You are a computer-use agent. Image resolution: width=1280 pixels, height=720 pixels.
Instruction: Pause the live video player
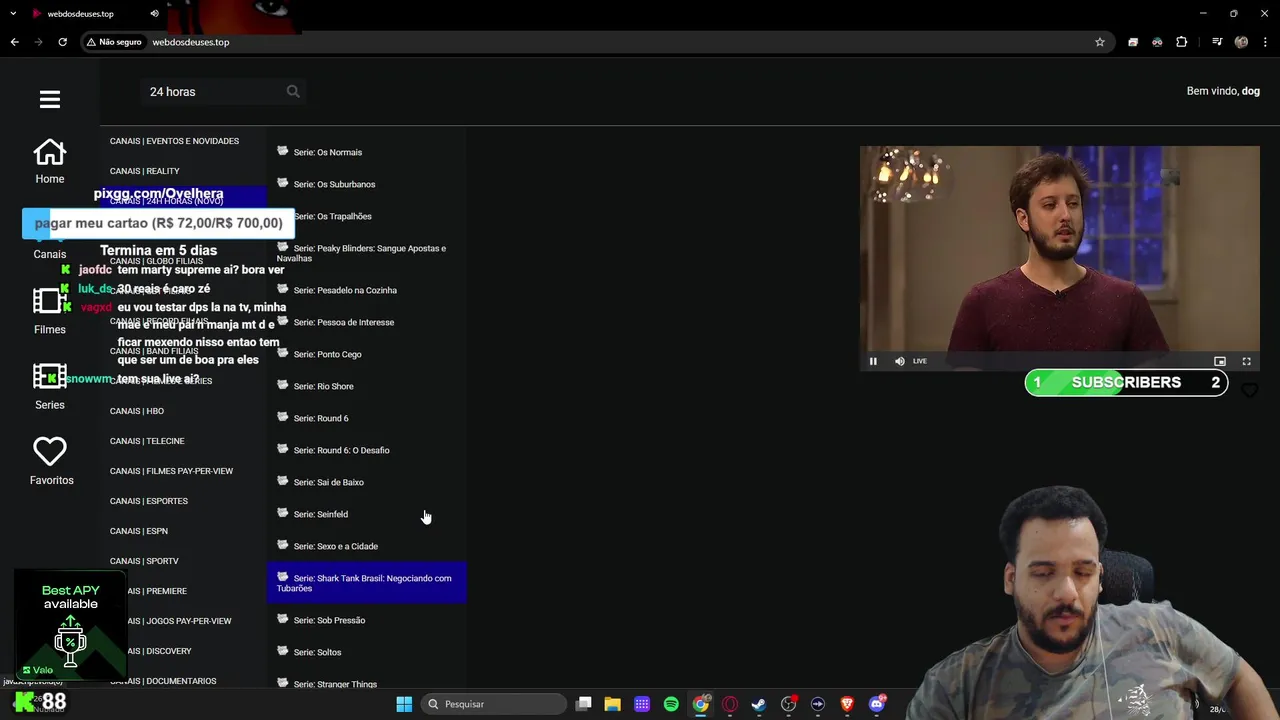tap(873, 361)
